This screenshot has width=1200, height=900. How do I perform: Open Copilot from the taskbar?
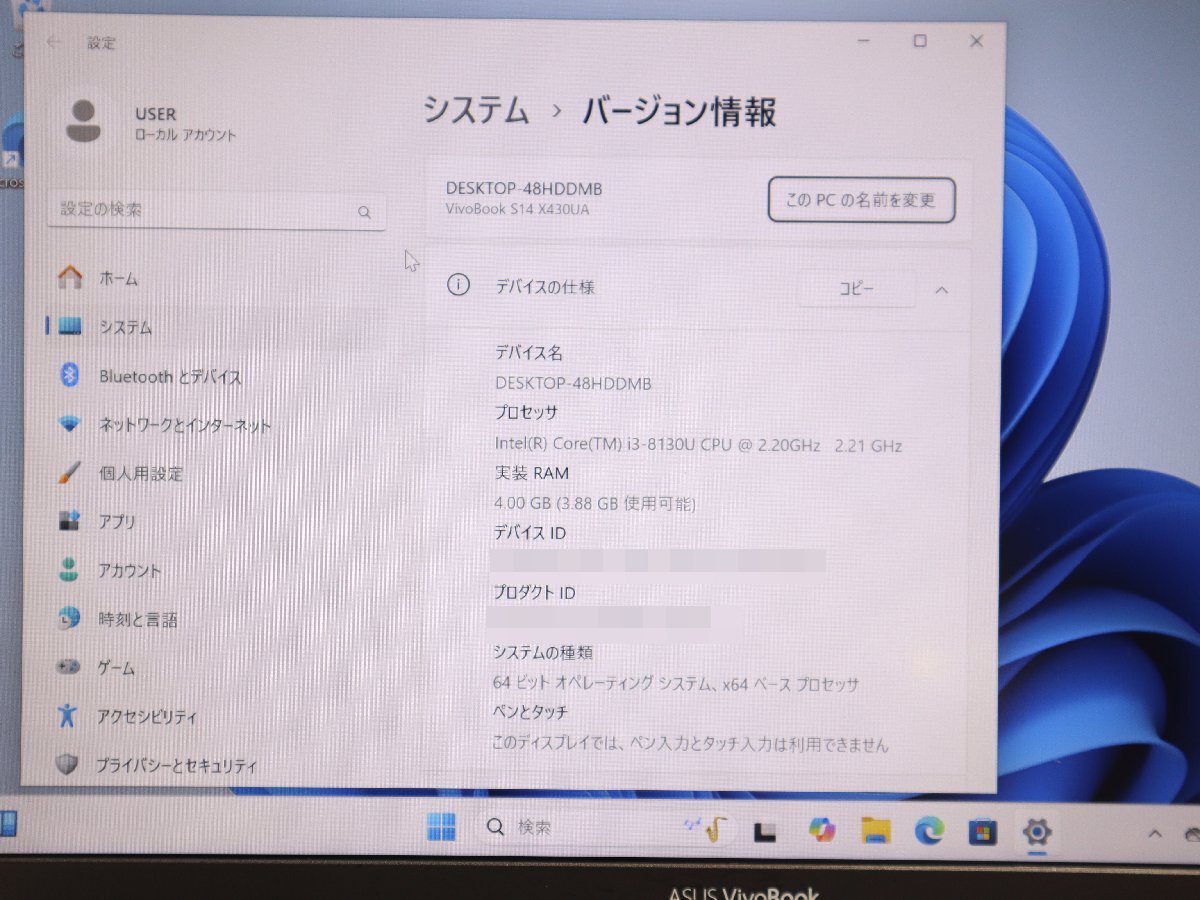pyautogui.click(x=822, y=830)
